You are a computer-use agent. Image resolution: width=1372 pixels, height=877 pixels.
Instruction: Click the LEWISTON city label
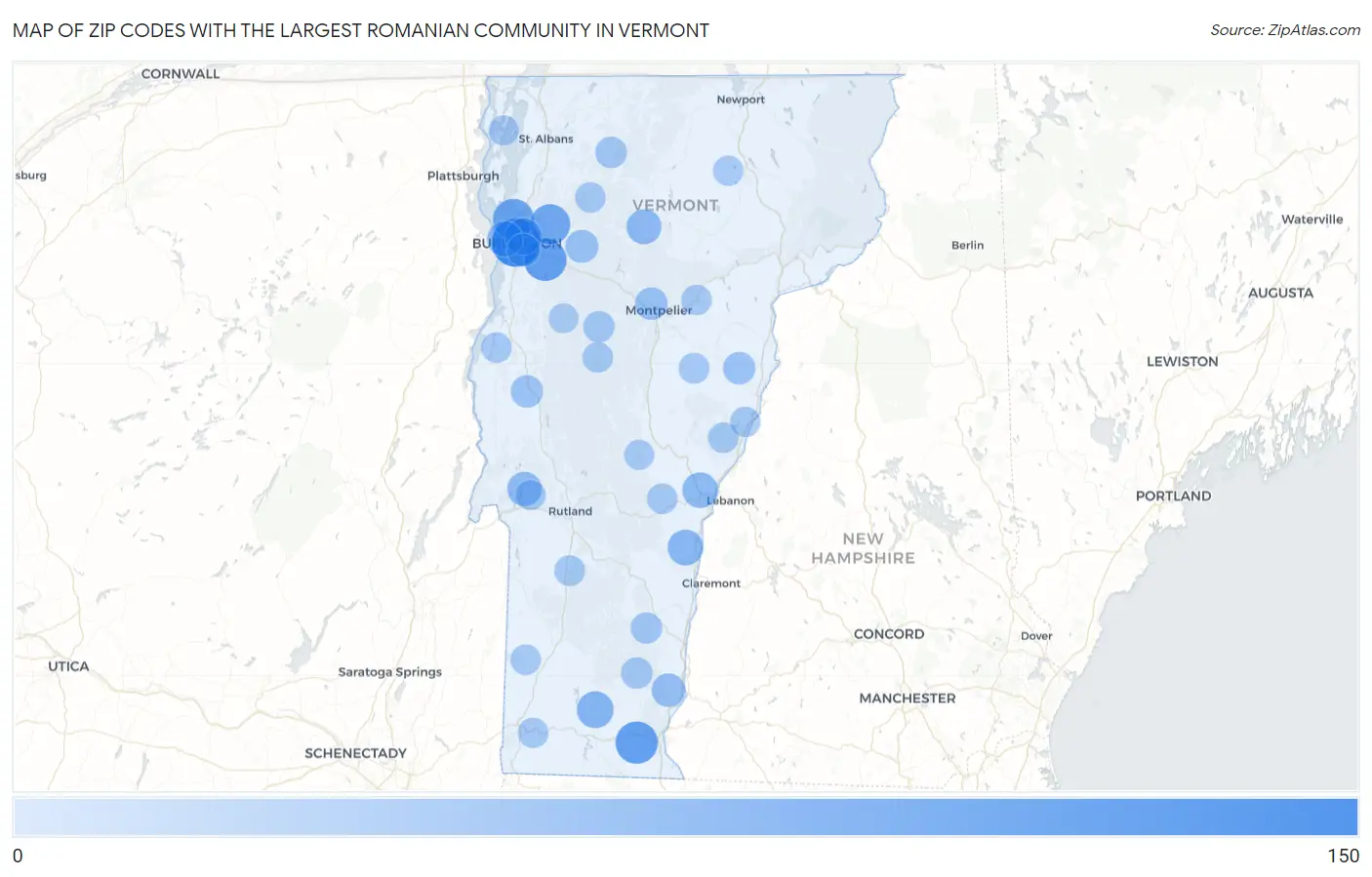1182,361
